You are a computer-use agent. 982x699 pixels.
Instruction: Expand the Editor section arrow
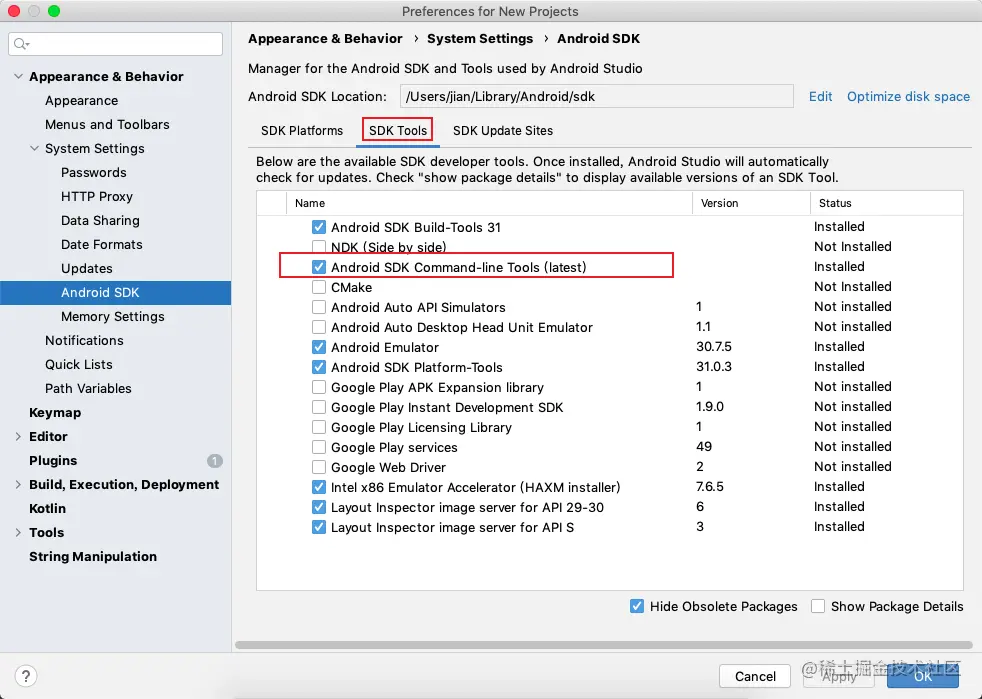pyautogui.click(x=18, y=437)
